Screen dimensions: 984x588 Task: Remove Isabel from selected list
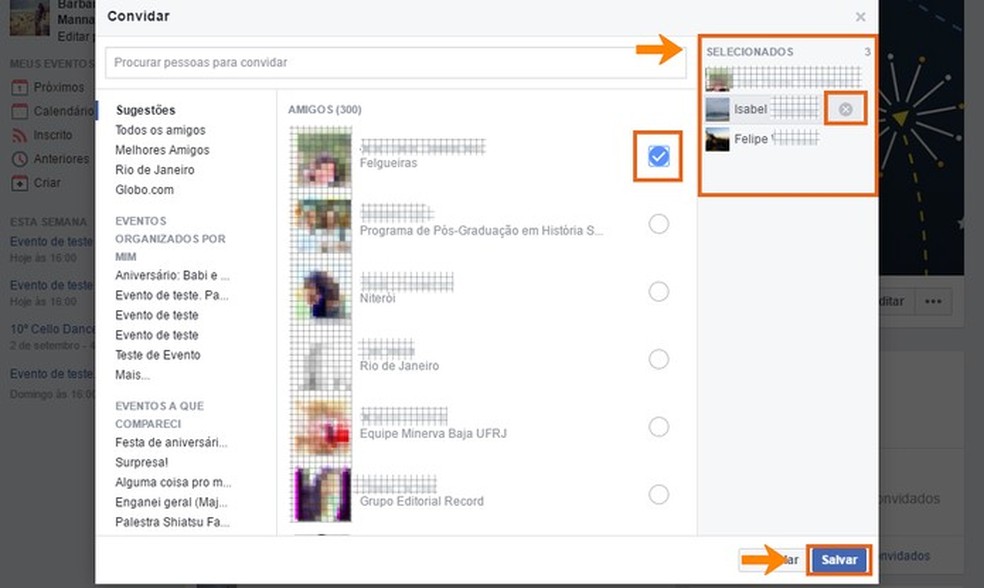click(845, 109)
